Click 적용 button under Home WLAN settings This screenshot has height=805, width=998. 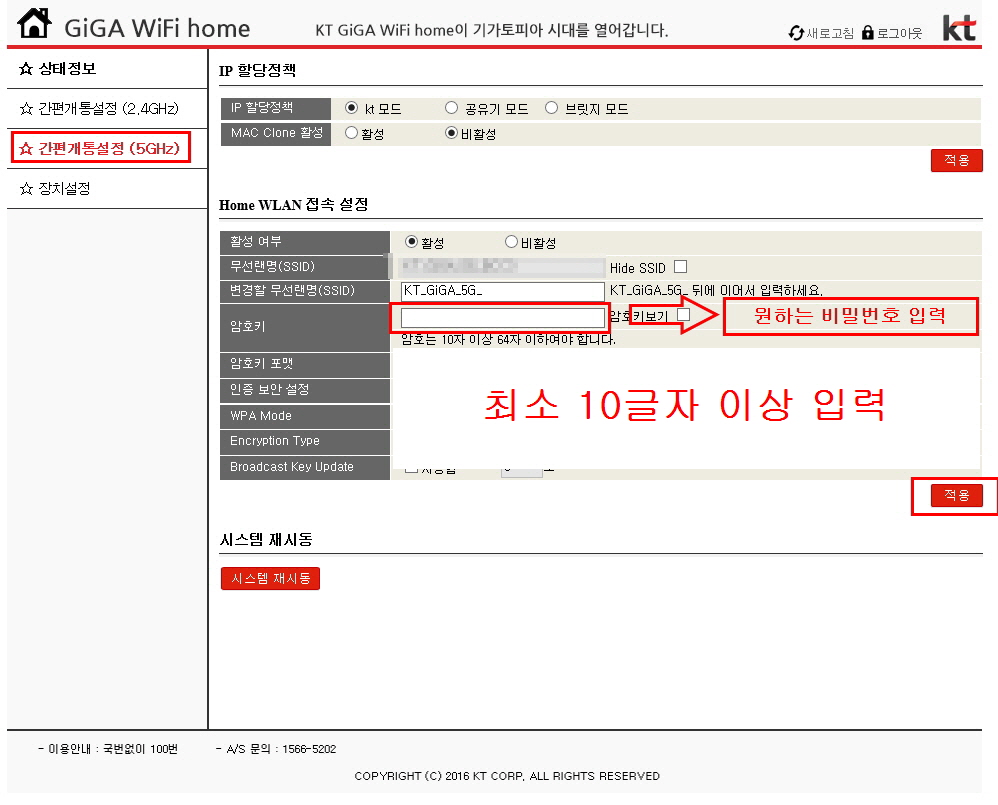coord(957,496)
